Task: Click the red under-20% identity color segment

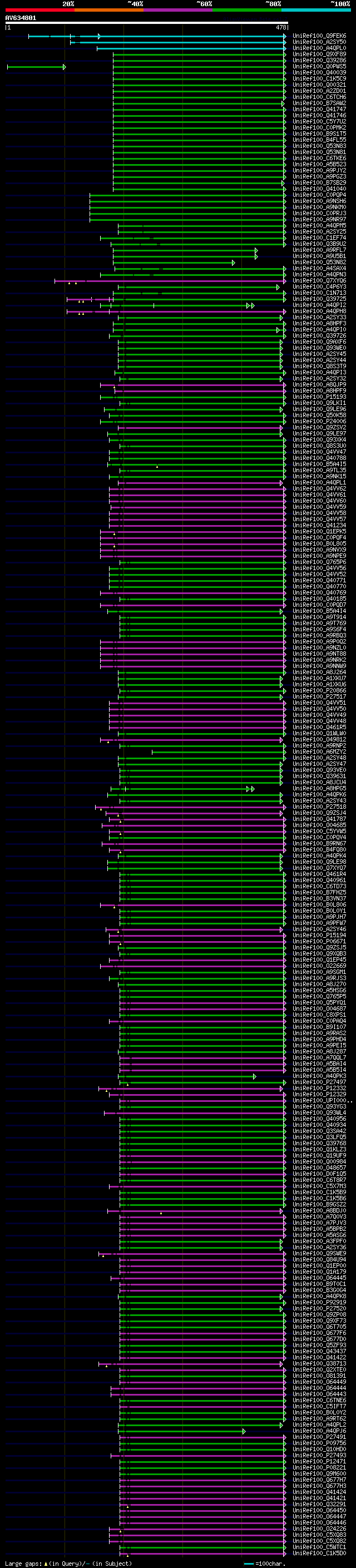Action: (x=39, y=10)
